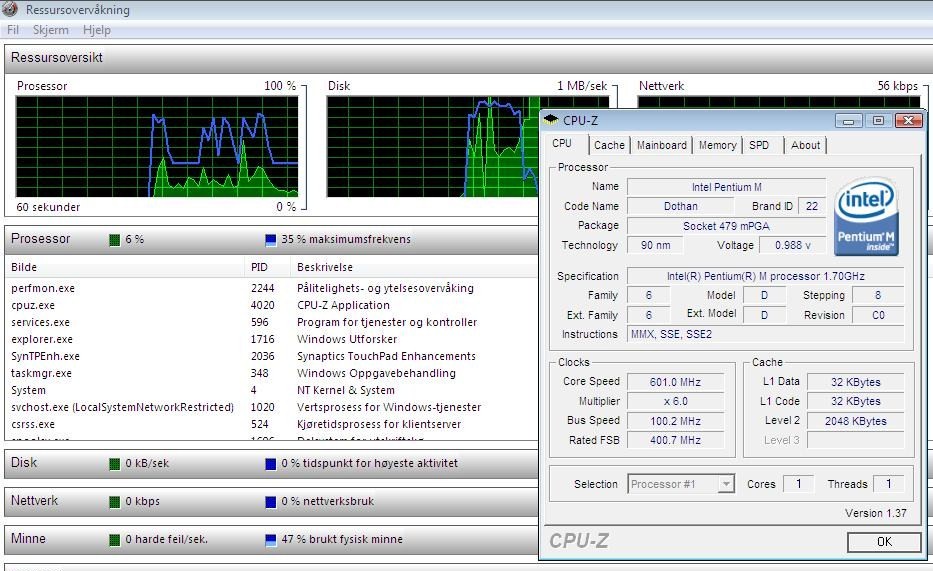Select the SynTPEnh.exe process row
The height and width of the screenshot is (571, 933).
coord(272,356)
